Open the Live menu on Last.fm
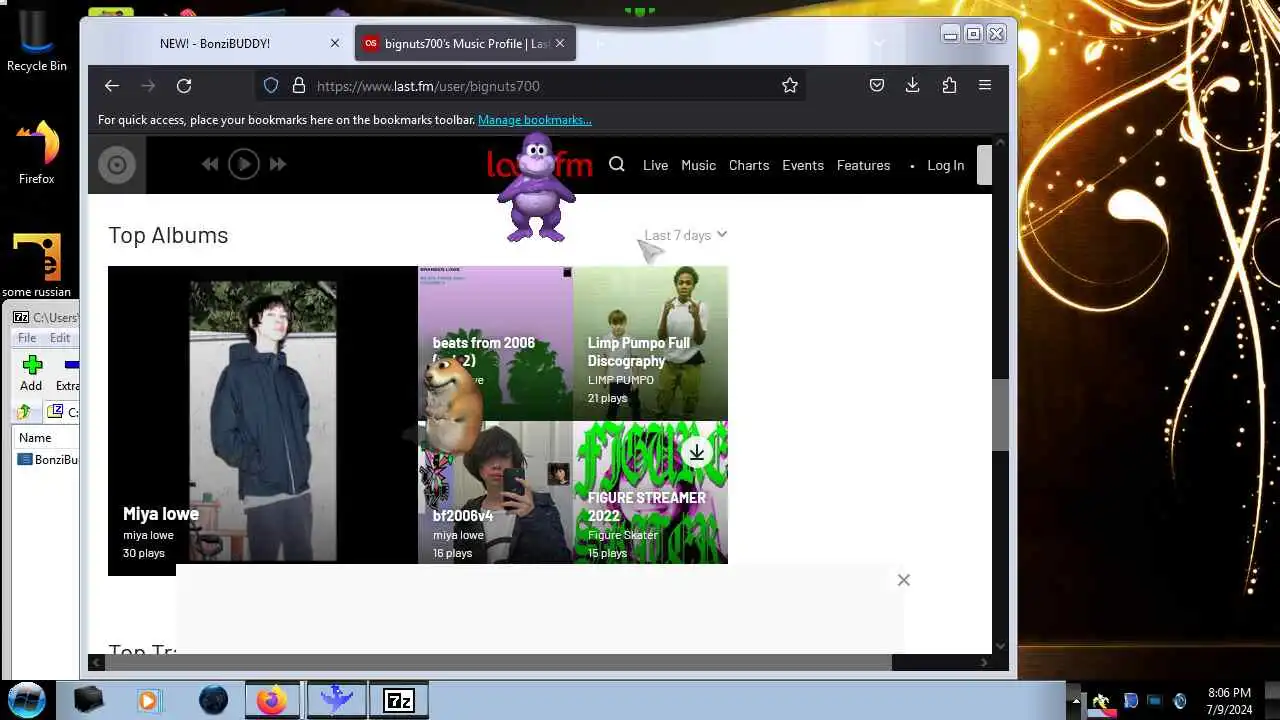Image resolution: width=1280 pixels, height=720 pixels. coord(655,165)
